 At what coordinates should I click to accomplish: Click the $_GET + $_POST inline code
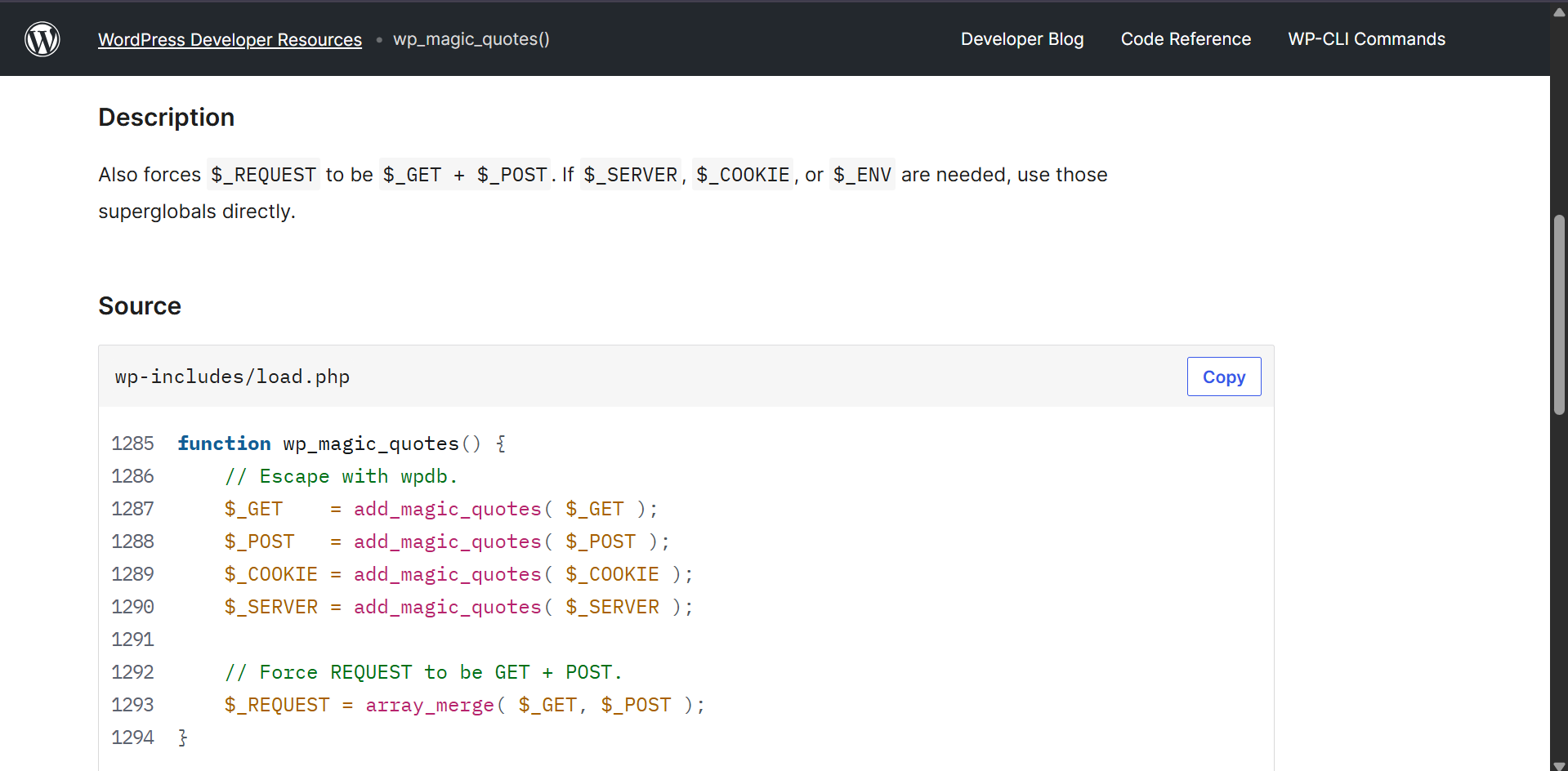[x=465, y=175]
